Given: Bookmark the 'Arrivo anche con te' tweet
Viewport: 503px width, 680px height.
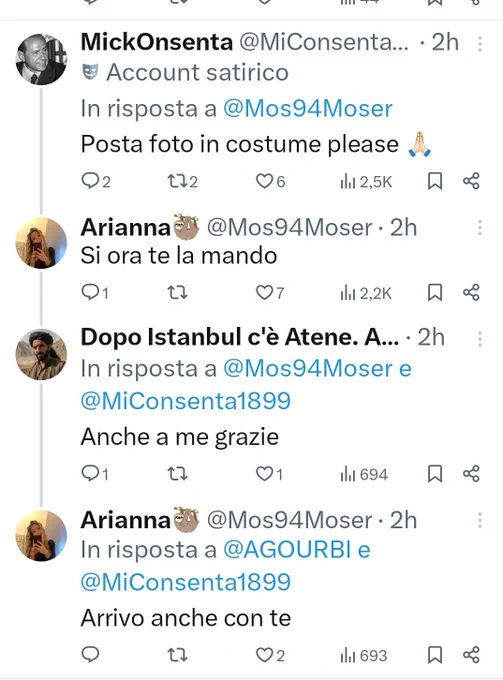Looking at the screenshot, I should coord(435,655).
